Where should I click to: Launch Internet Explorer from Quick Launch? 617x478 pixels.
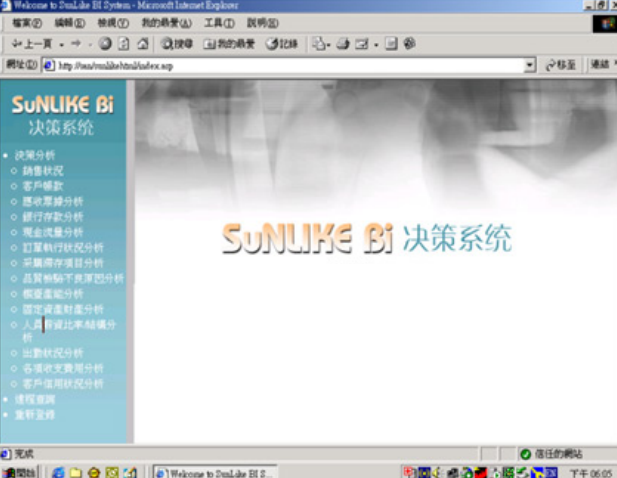tap(58, 472)
